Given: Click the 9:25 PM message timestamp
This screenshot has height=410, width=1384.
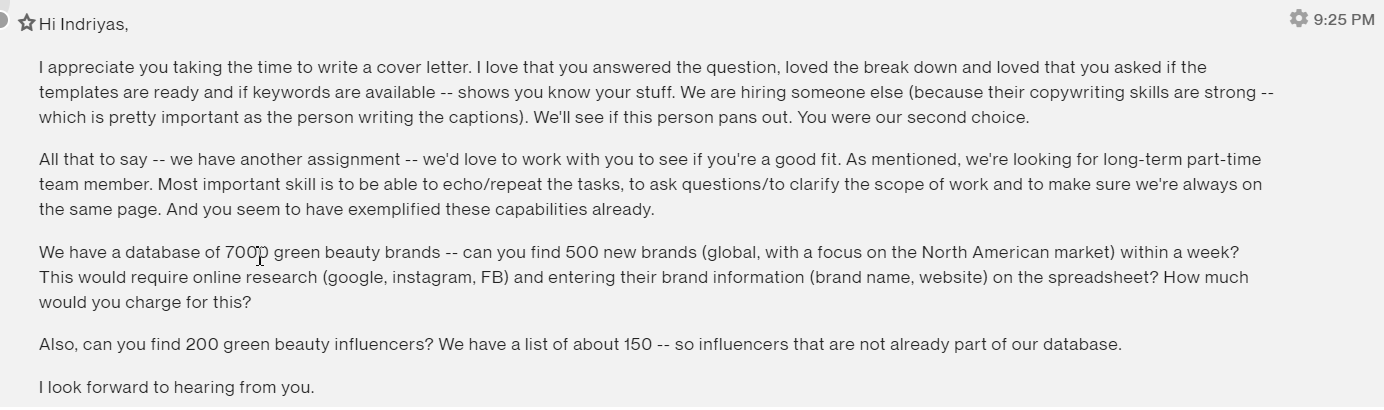Looking at the screenshot, I should (1344, 20).
